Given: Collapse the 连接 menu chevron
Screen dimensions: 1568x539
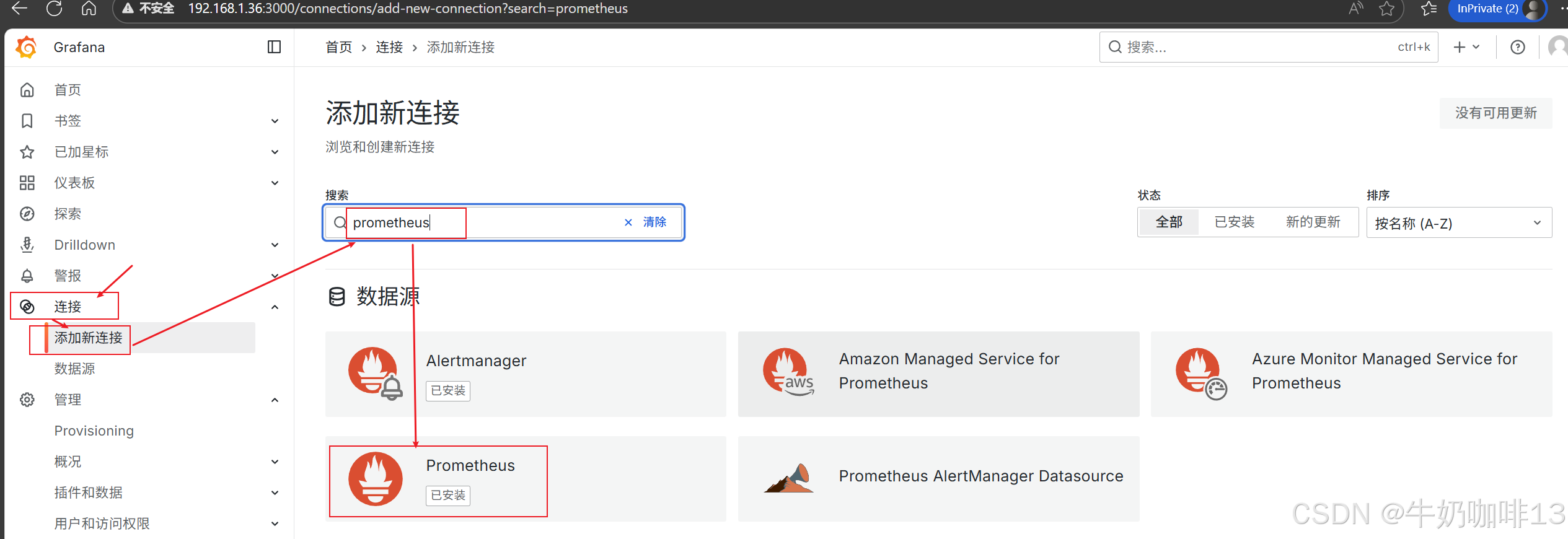Looking at the screenshot, I should [x=275, y=307].
